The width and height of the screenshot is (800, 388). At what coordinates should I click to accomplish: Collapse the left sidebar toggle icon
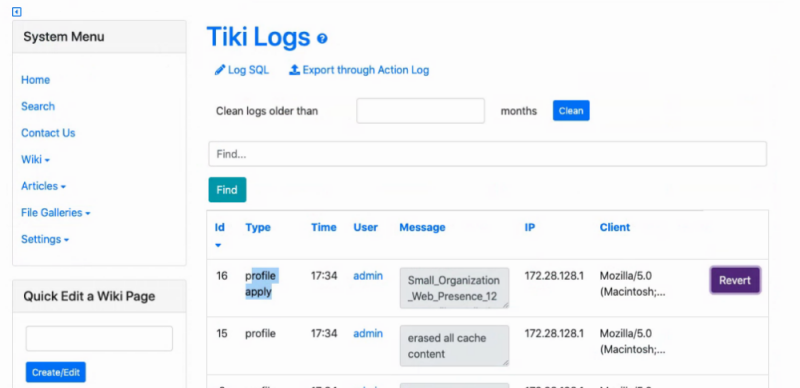(x=16, y=11)
